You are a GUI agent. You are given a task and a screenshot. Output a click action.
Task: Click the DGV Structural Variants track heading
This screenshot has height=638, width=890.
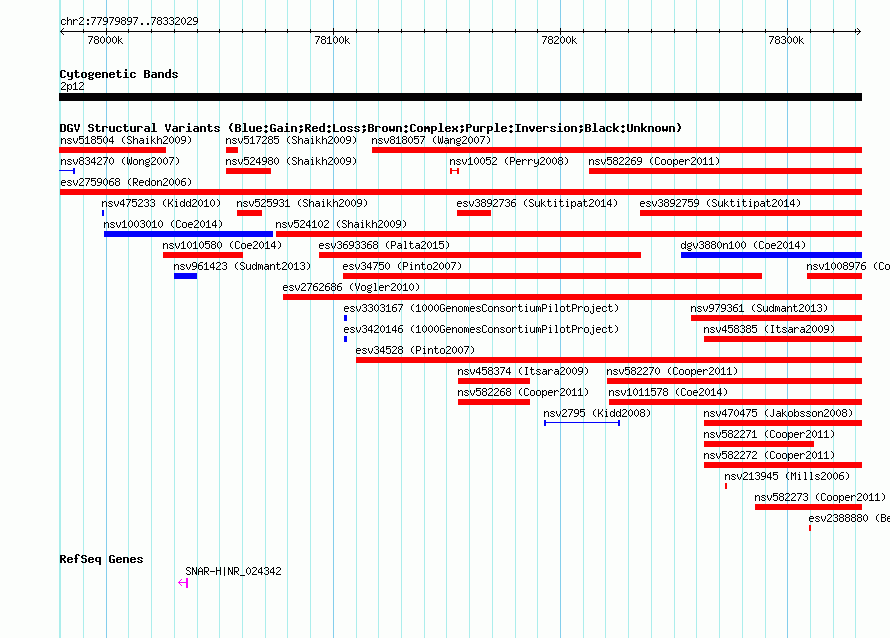pos(371,128)
